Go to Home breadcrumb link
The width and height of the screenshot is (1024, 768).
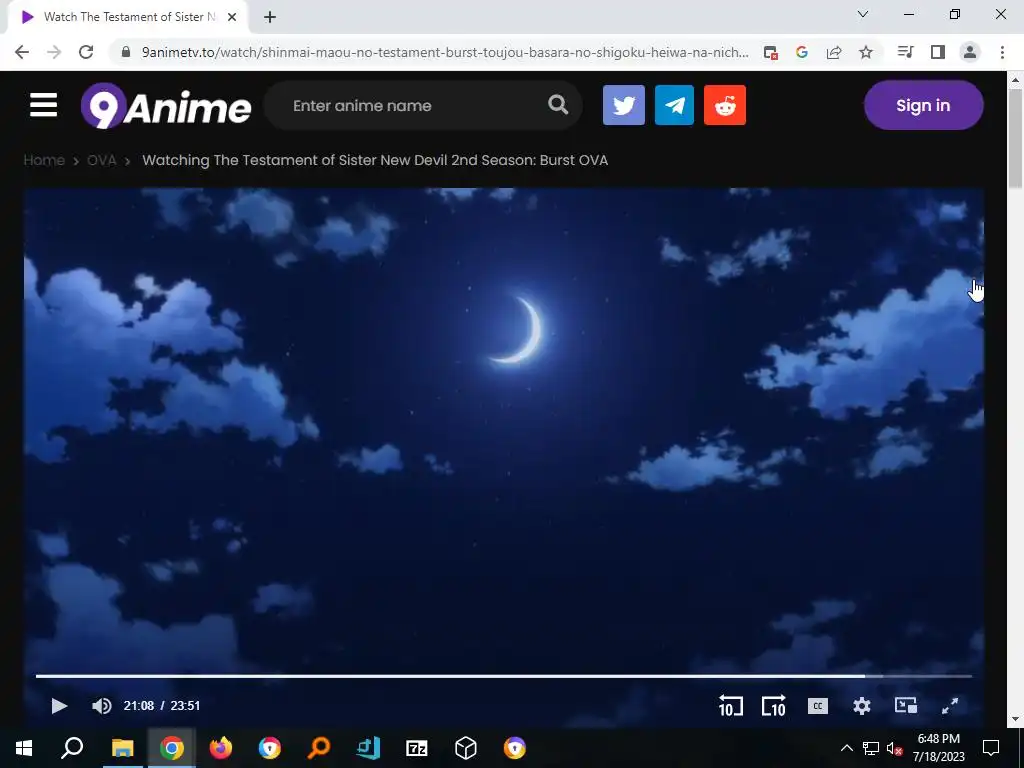coord(44,160)
